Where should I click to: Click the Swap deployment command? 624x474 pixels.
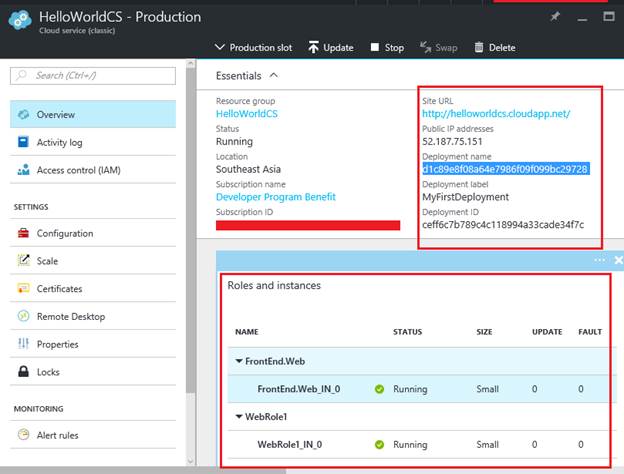pyautogui.click(x=439, y=48)
